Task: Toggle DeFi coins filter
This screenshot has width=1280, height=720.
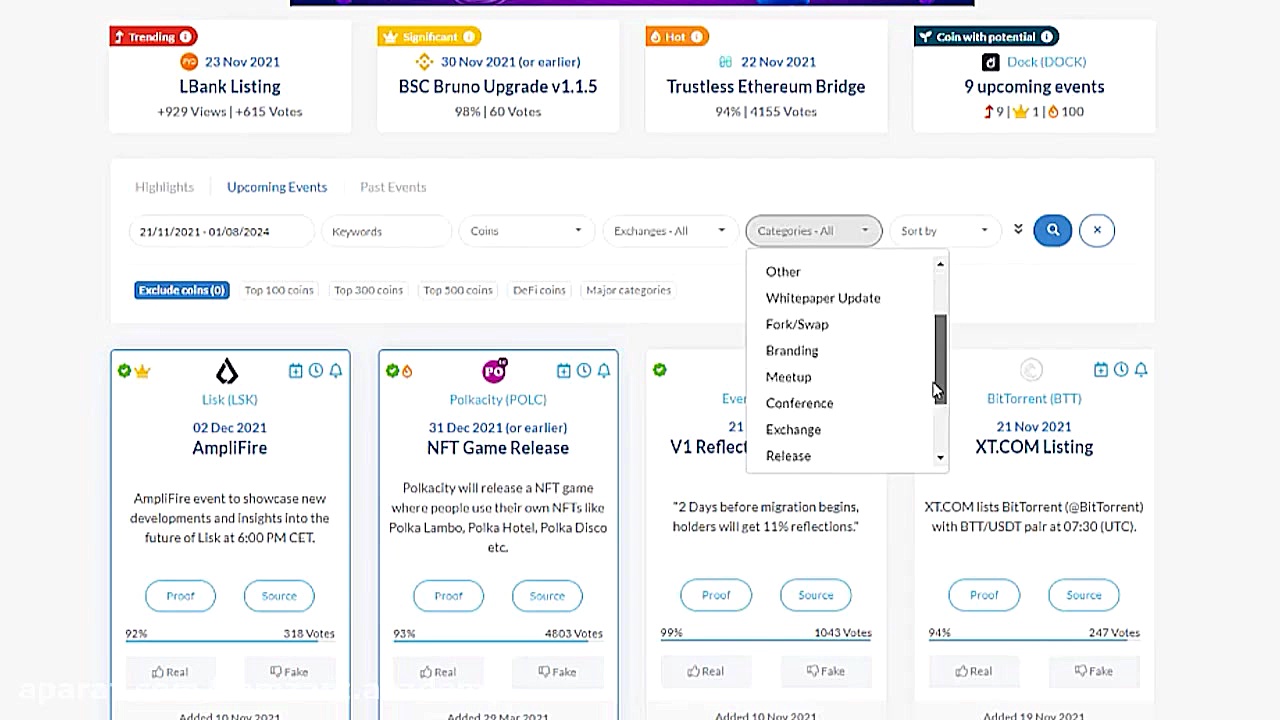Action: pyautogui.click(x=539, y=290)
